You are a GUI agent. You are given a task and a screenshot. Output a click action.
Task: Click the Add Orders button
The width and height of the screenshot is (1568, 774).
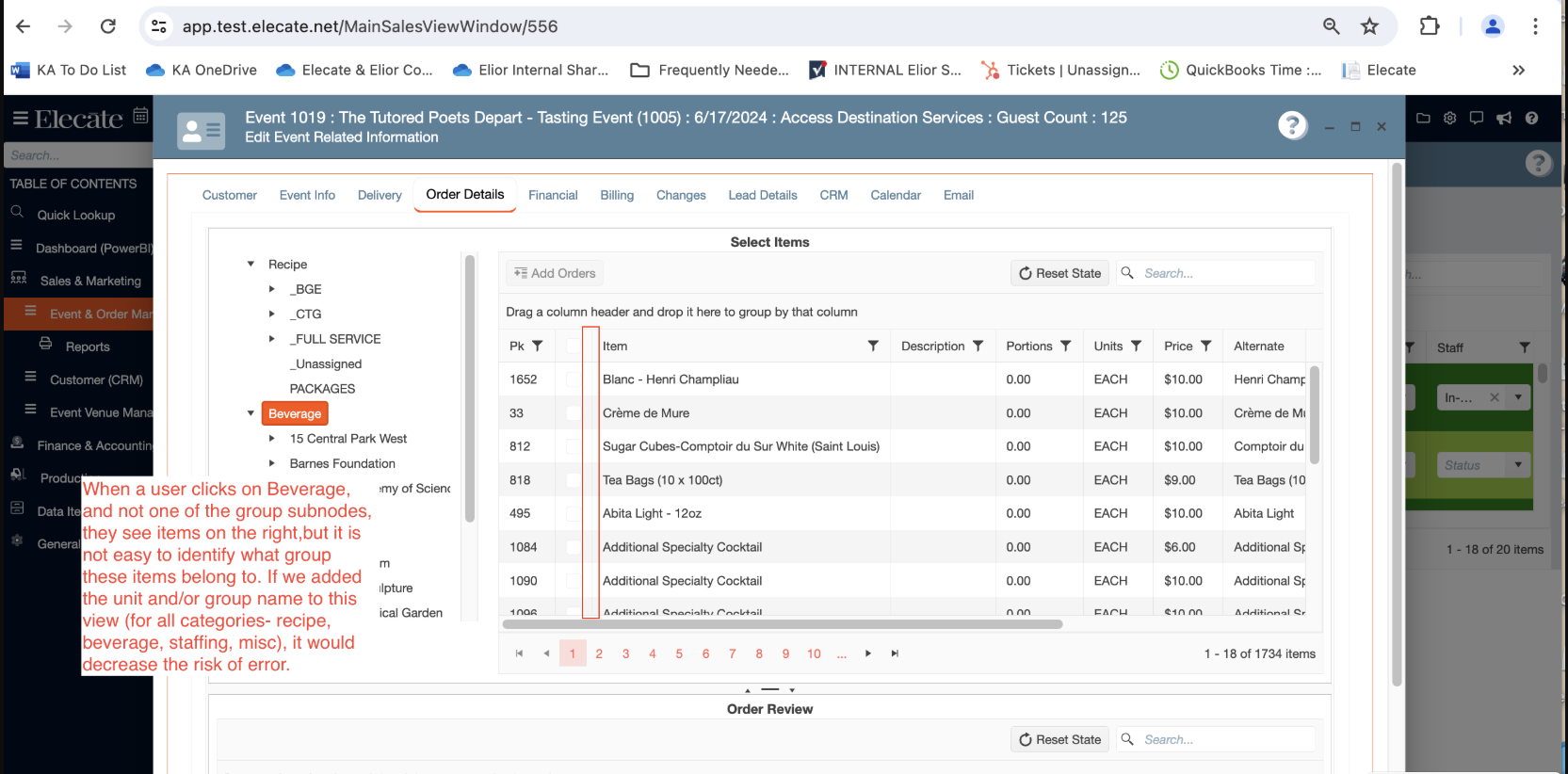pyautogui.click(x=555, y=273)
